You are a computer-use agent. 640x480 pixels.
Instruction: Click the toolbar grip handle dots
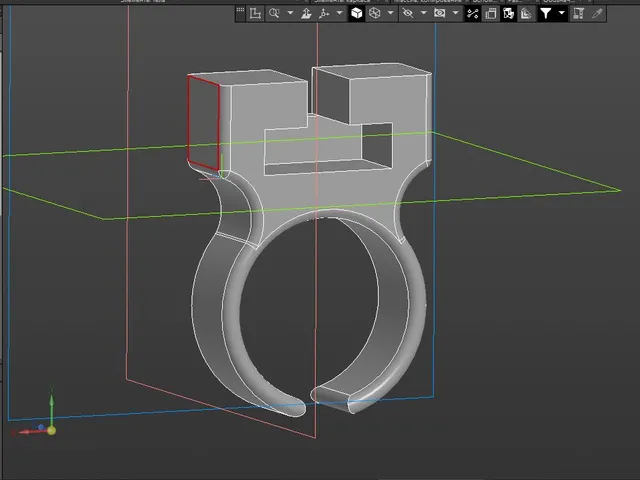(240, 11)
